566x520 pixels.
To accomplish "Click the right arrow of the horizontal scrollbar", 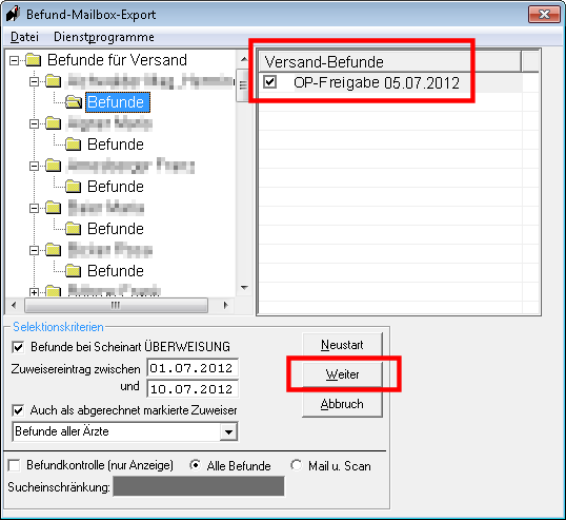I will point(226,305).
